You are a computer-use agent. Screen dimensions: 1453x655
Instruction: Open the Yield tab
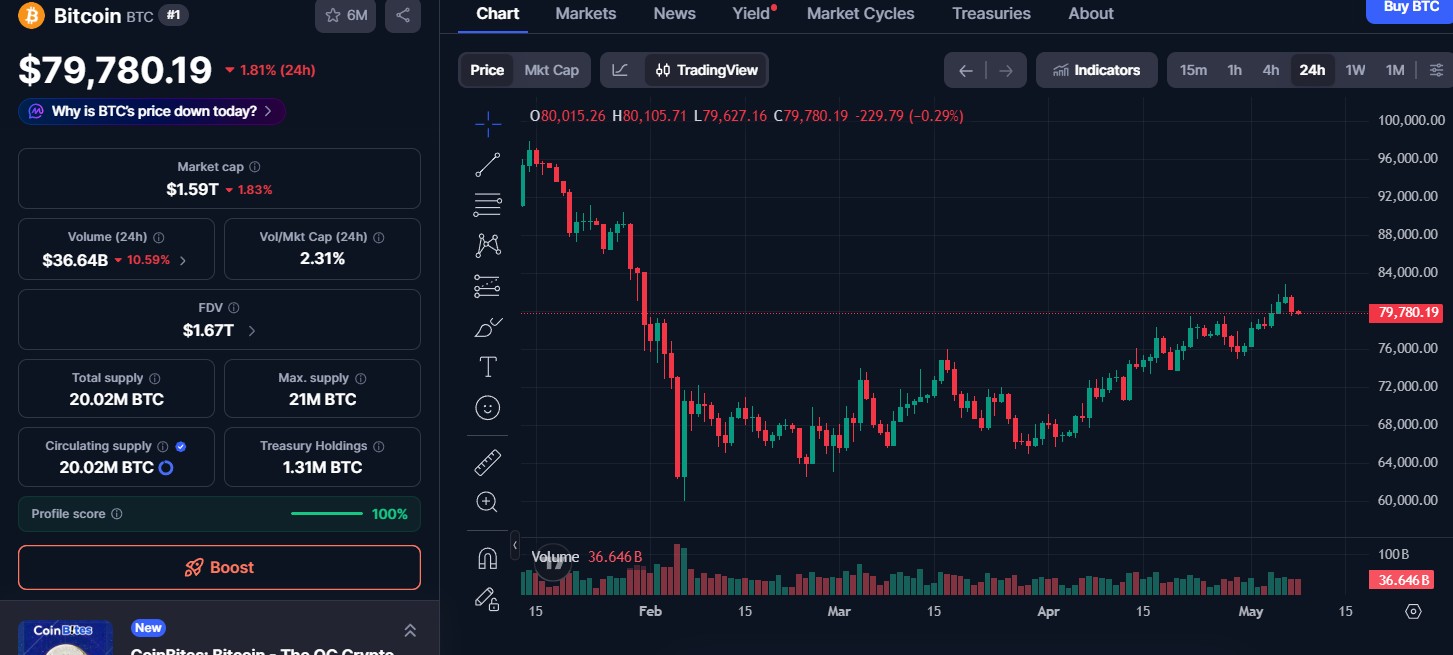tap(753, 14)
